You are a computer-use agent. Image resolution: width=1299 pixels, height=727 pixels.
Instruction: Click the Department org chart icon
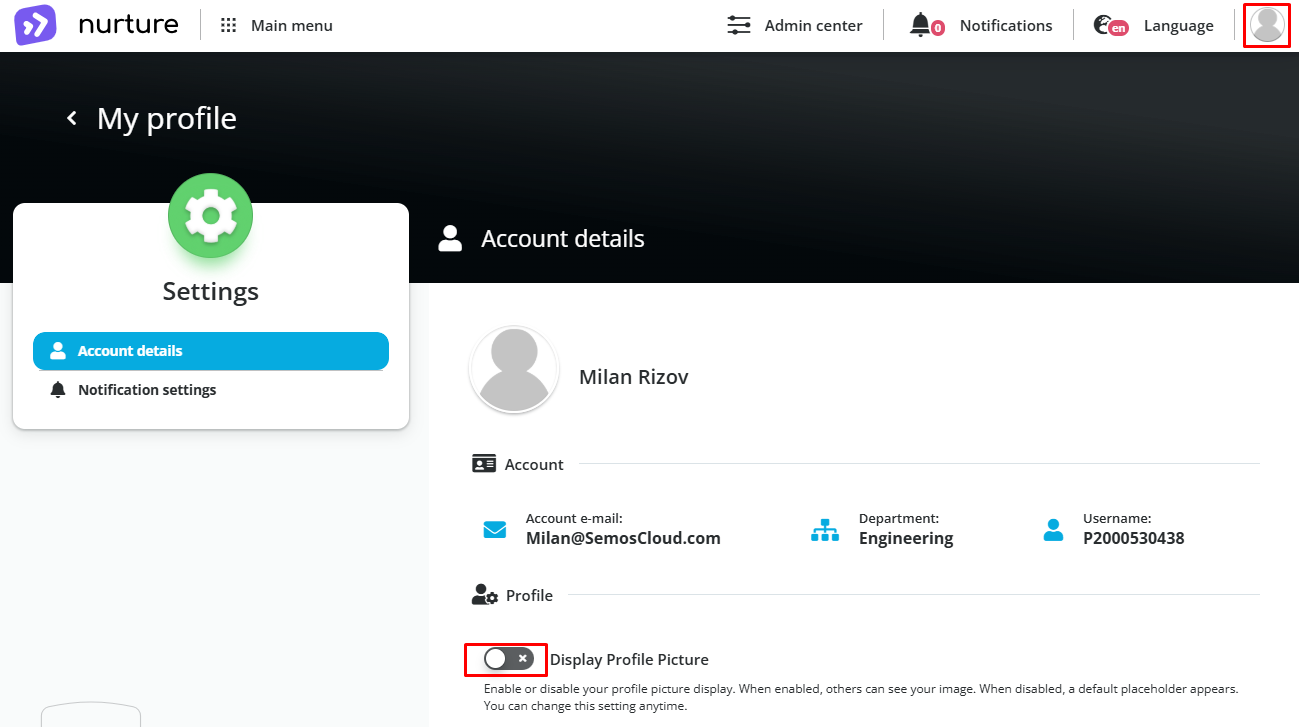(825, 530)
